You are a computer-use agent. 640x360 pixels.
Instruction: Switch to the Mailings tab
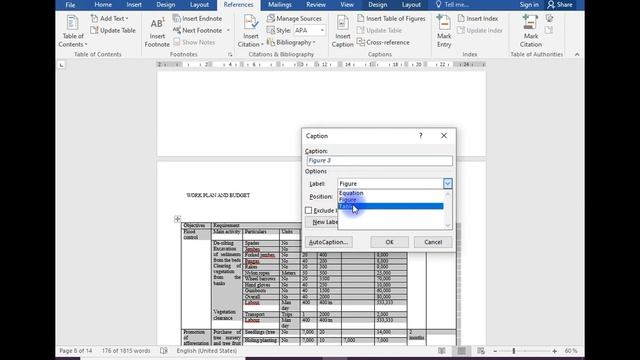[x=280, y=4]
